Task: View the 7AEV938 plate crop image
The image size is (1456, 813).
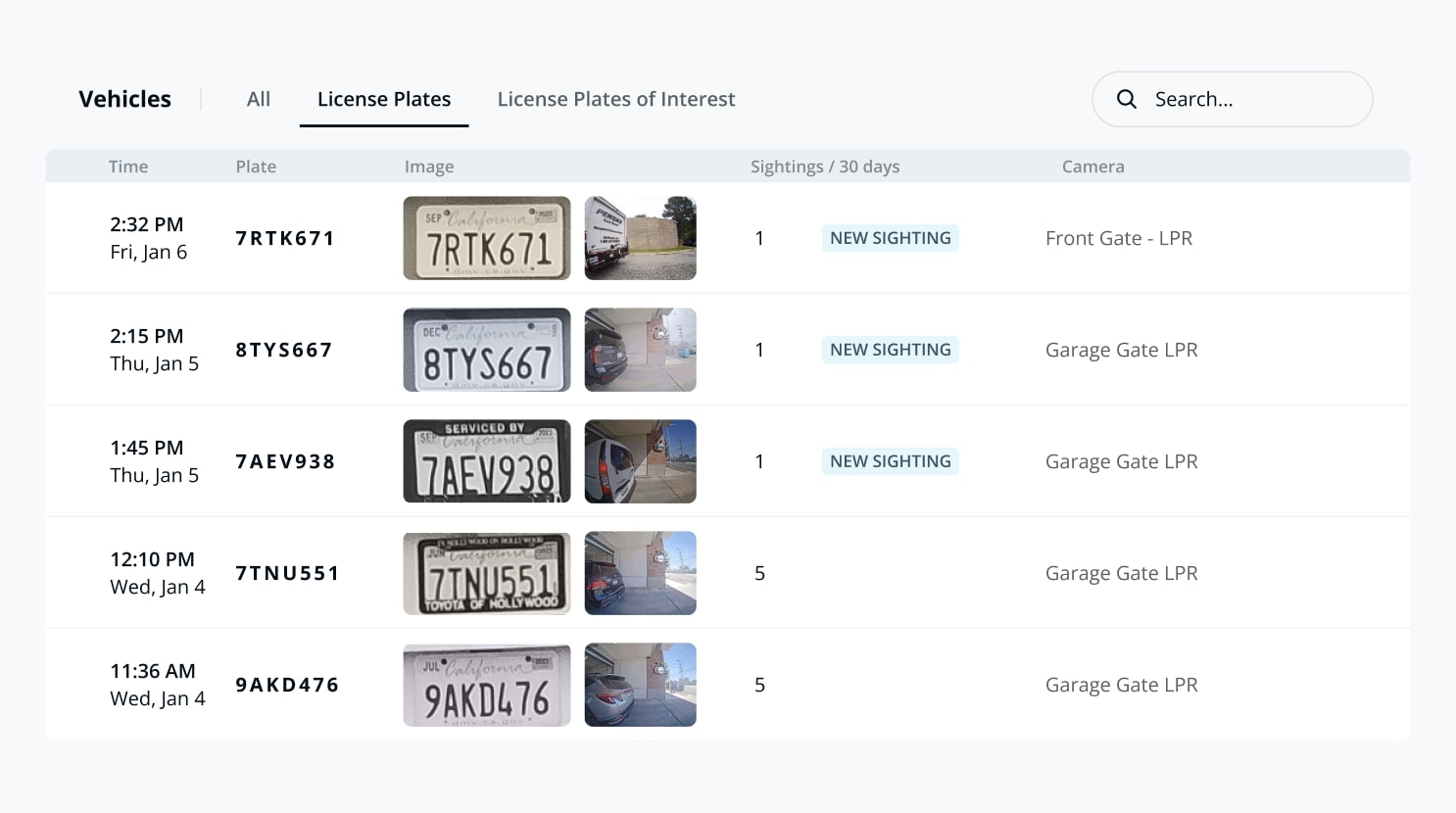Action: click(487, 461)
